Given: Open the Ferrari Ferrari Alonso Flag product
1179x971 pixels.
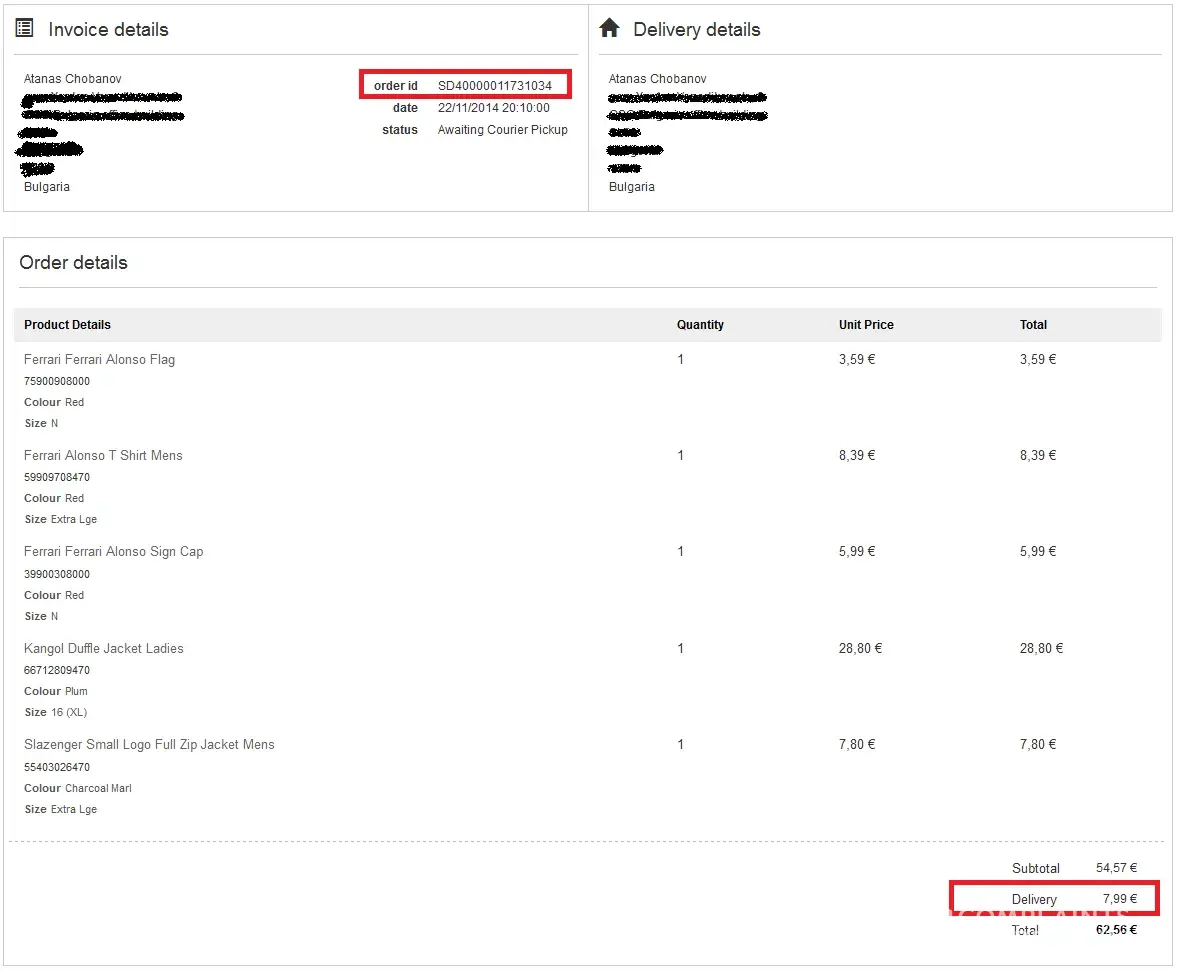Looking at the screenshot, I should point(99,360).
